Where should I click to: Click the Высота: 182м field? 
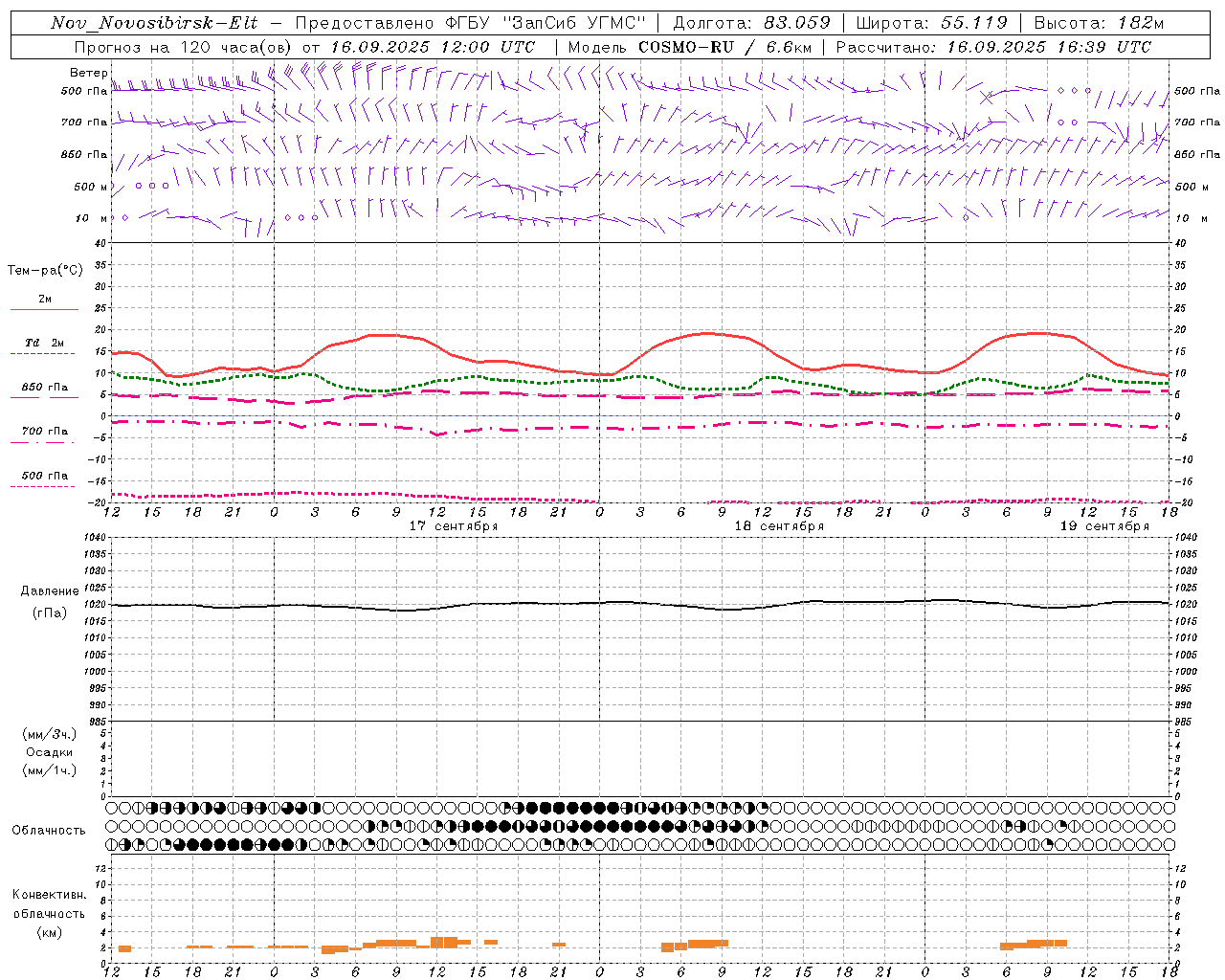[x=1099, y=24]
